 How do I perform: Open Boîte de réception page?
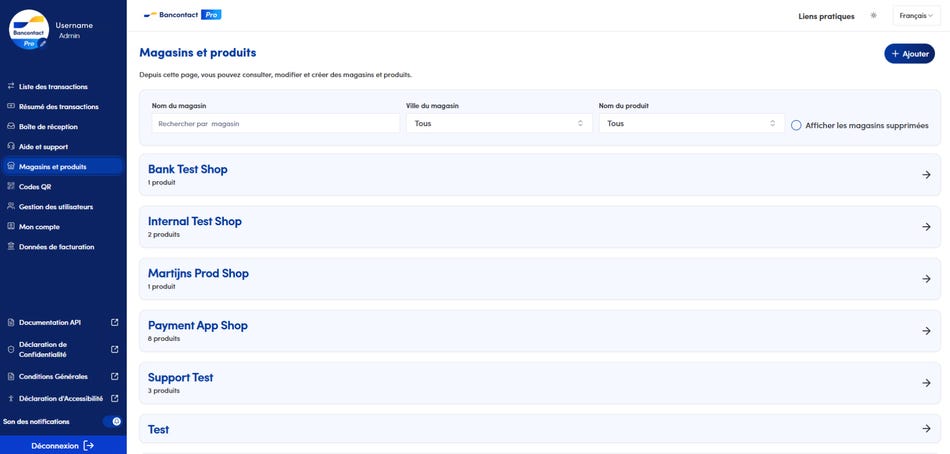click(48, 127)
